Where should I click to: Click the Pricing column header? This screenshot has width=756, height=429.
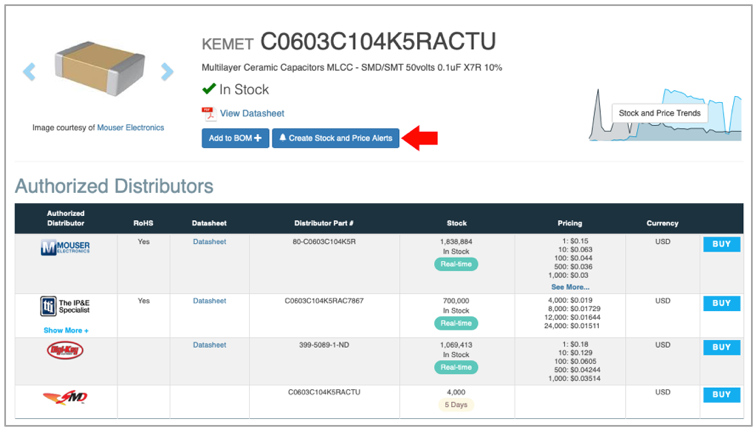570,223
